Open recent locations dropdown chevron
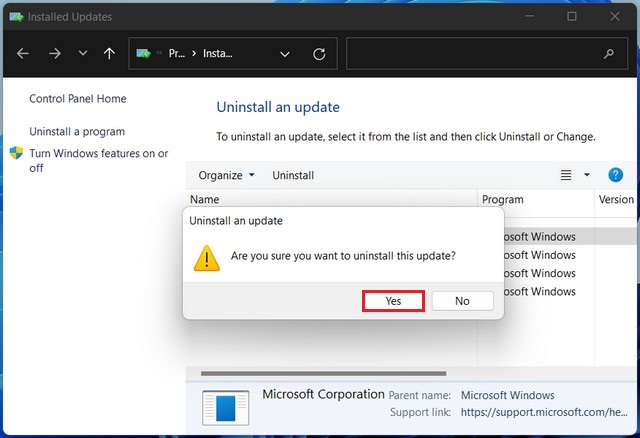Image resolution: width=640 pixels, height=438 pixels. [83, 53]
